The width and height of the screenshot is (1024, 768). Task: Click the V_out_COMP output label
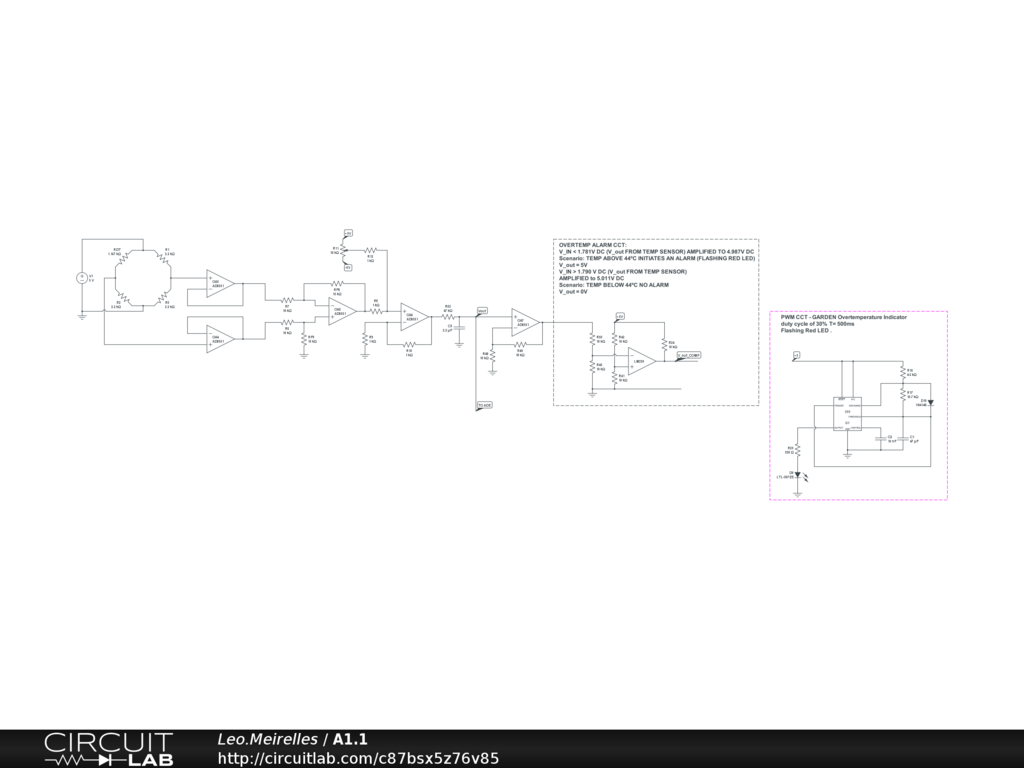pos(689,355)
